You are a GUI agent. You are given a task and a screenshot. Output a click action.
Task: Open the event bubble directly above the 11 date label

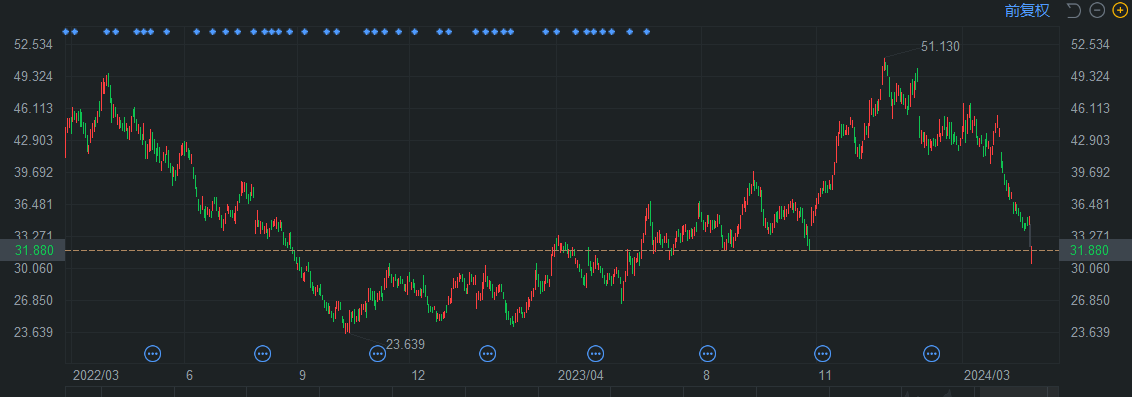tap(822, 354)
